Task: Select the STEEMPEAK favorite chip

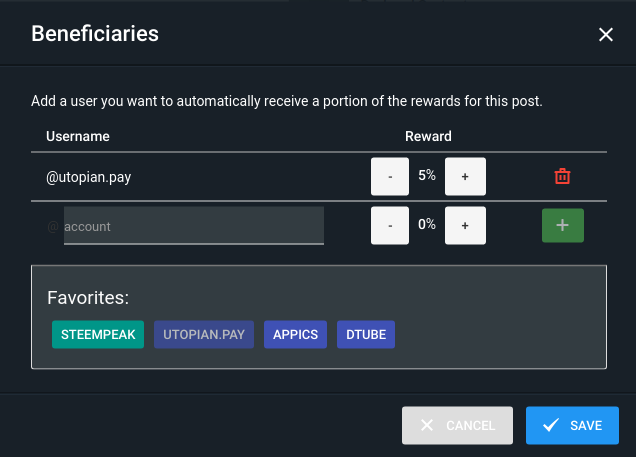Action: [x=98, y=335]
